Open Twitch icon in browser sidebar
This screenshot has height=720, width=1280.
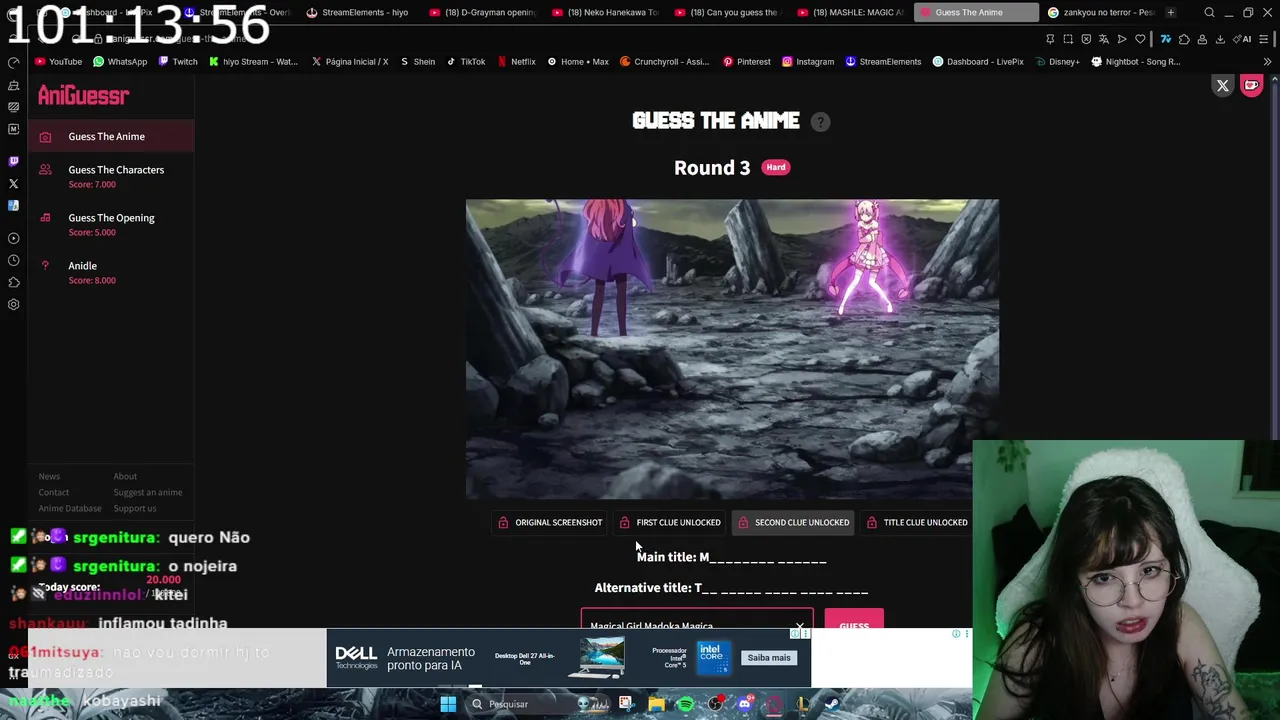click(x=13, y=161)
